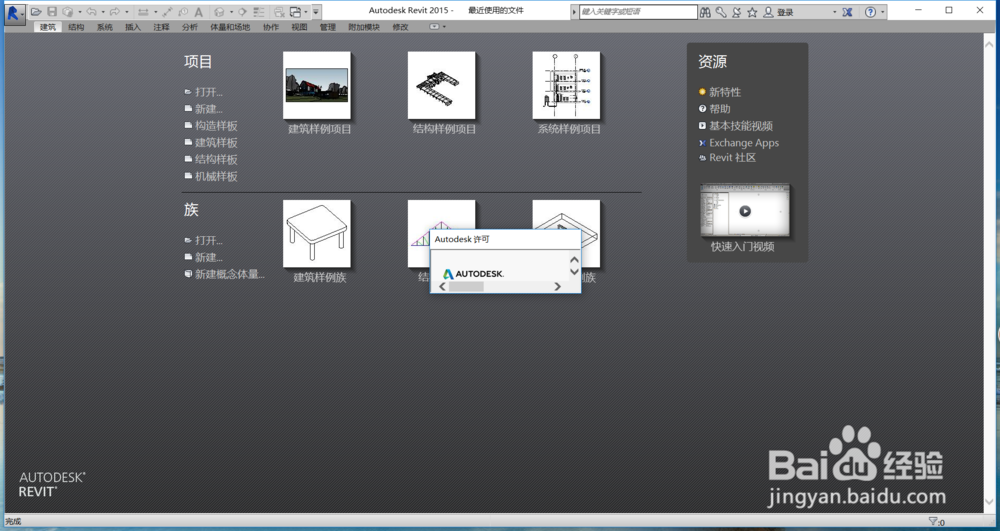
Task: Expand the Switch Windows dropdown arrow
Action: click(306, 11)
